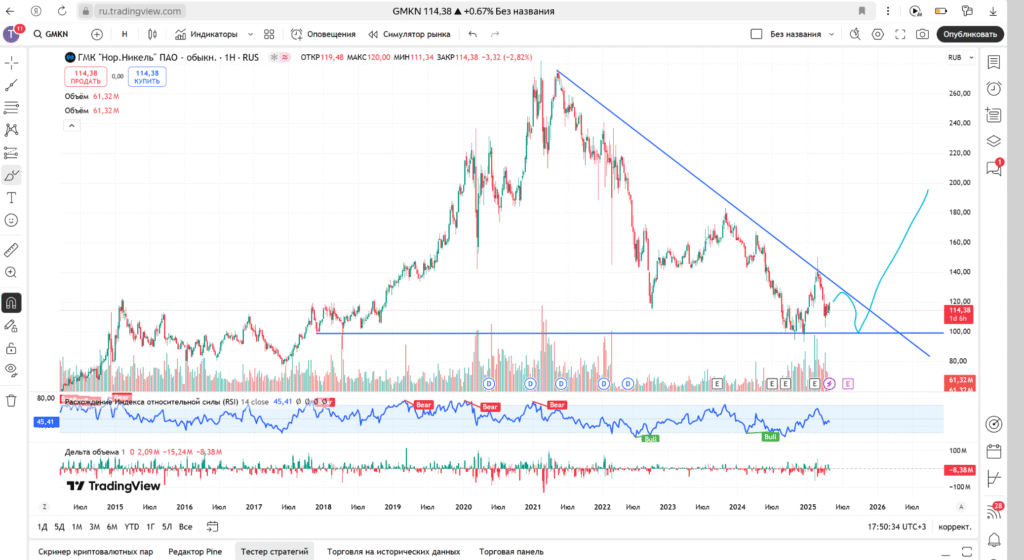Screen dimensions: 1024x560
Task: Select the YTD date range
Action: (131, 527)
